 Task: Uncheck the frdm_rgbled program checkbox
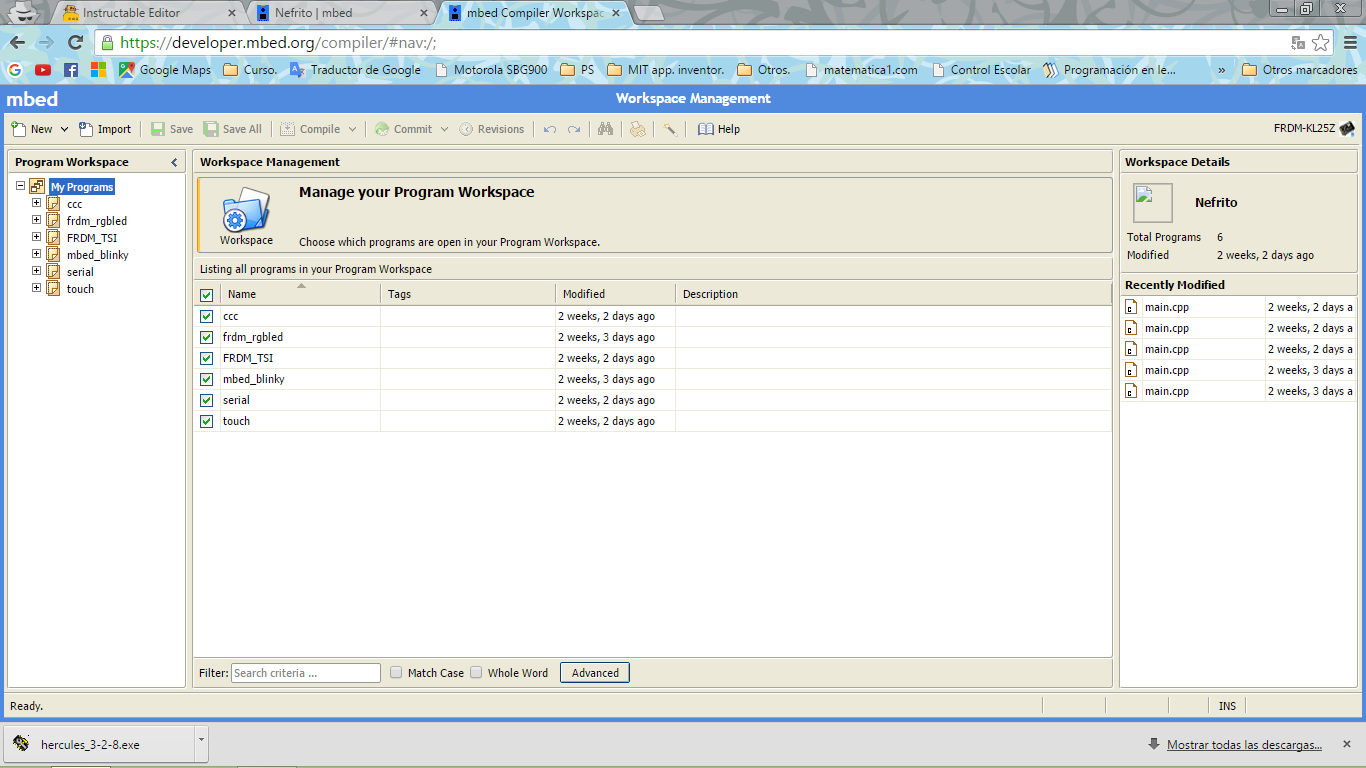click(207, 337)
